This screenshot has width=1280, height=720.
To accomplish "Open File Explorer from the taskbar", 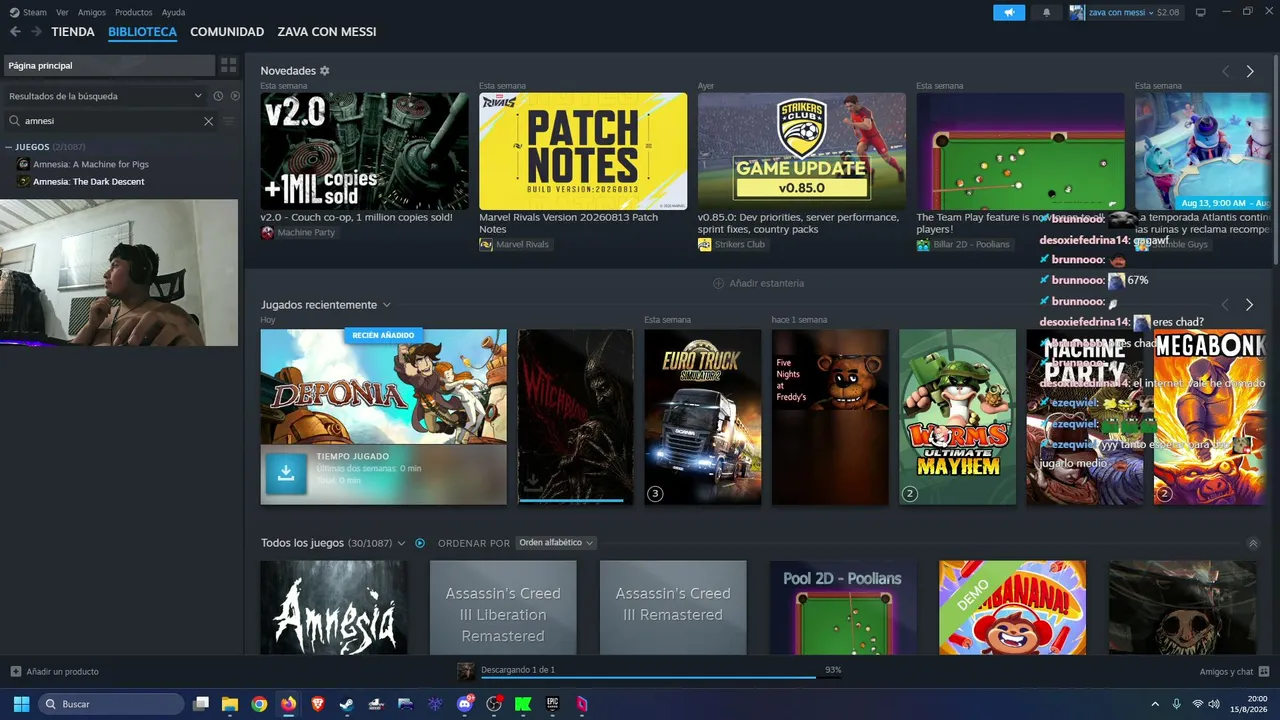I will pos(230,704).
